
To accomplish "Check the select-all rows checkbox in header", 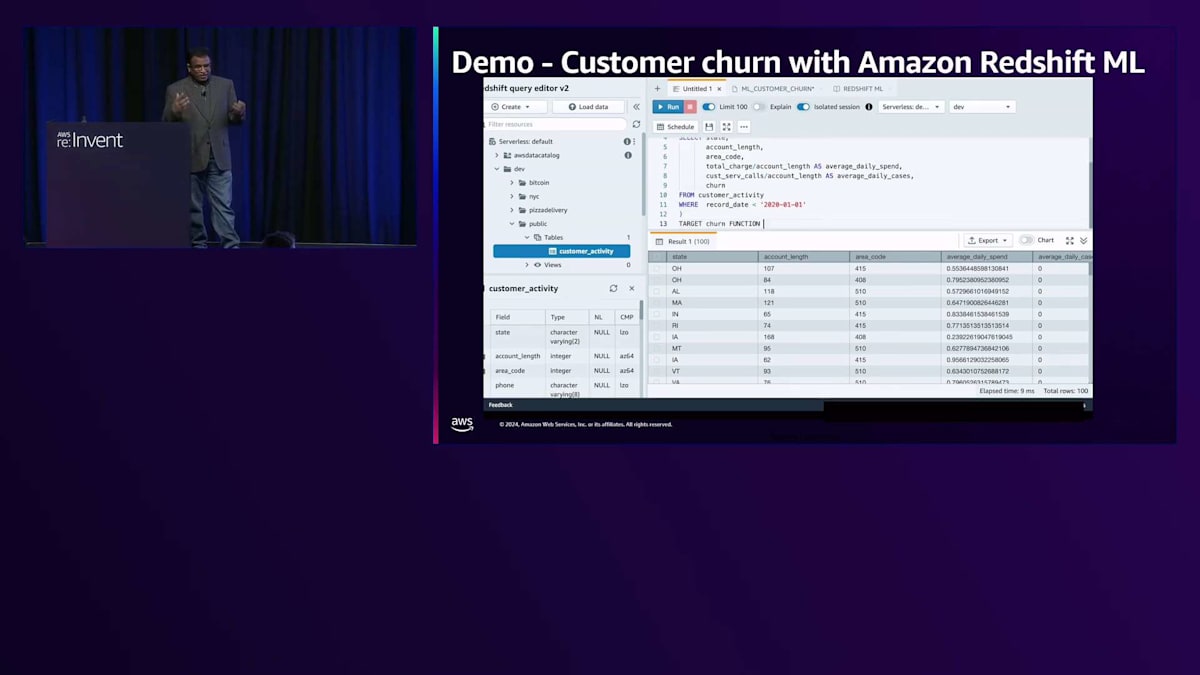I will tap(656, 257).
